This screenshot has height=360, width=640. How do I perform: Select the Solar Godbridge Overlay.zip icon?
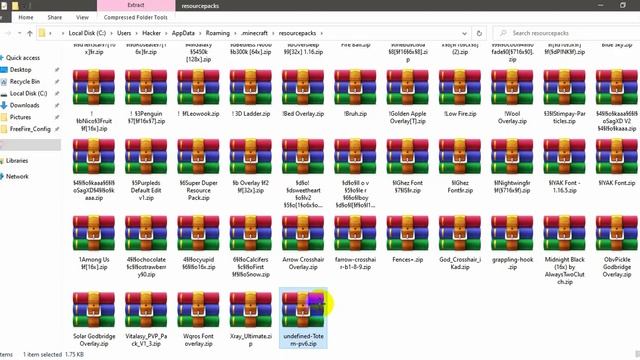click(x=93, y=309)
